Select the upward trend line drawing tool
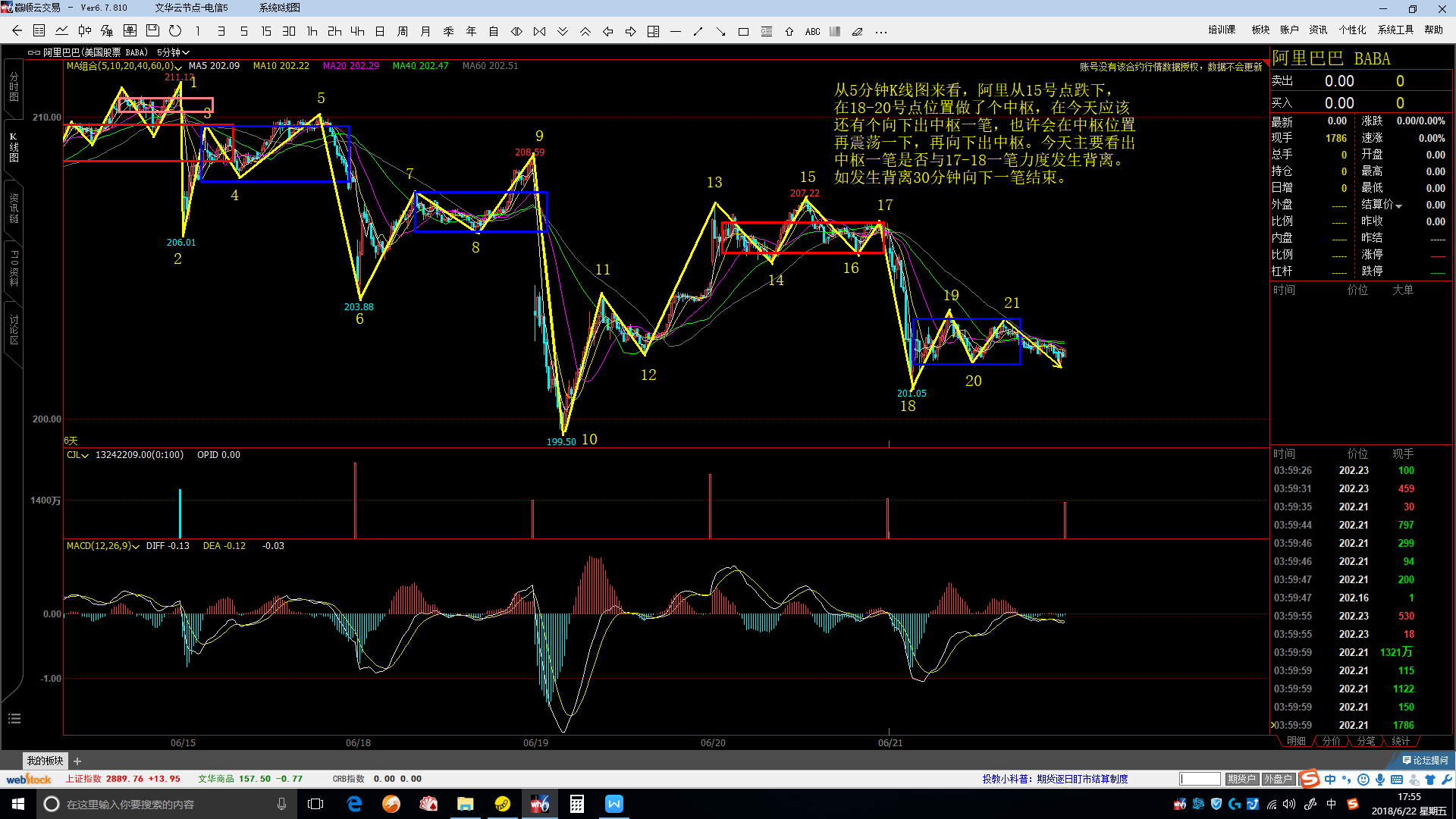Image resolution: width=1456 pixels, height=819 pixels. click(698, 31)
